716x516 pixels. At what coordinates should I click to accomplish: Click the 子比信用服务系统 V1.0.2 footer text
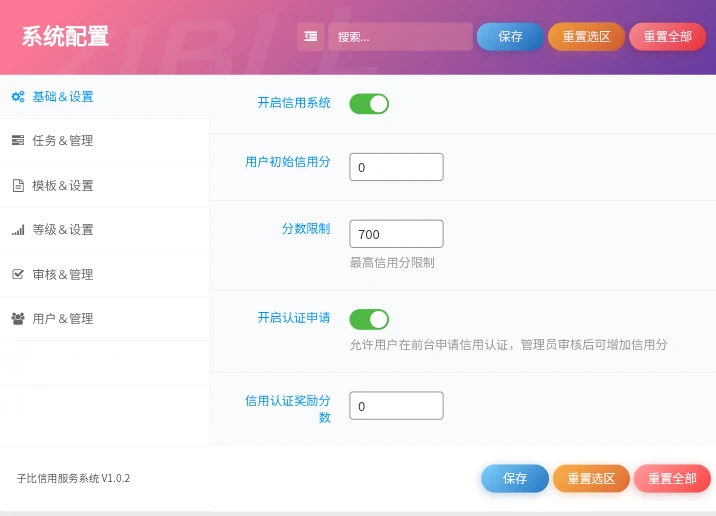point(74,478)
